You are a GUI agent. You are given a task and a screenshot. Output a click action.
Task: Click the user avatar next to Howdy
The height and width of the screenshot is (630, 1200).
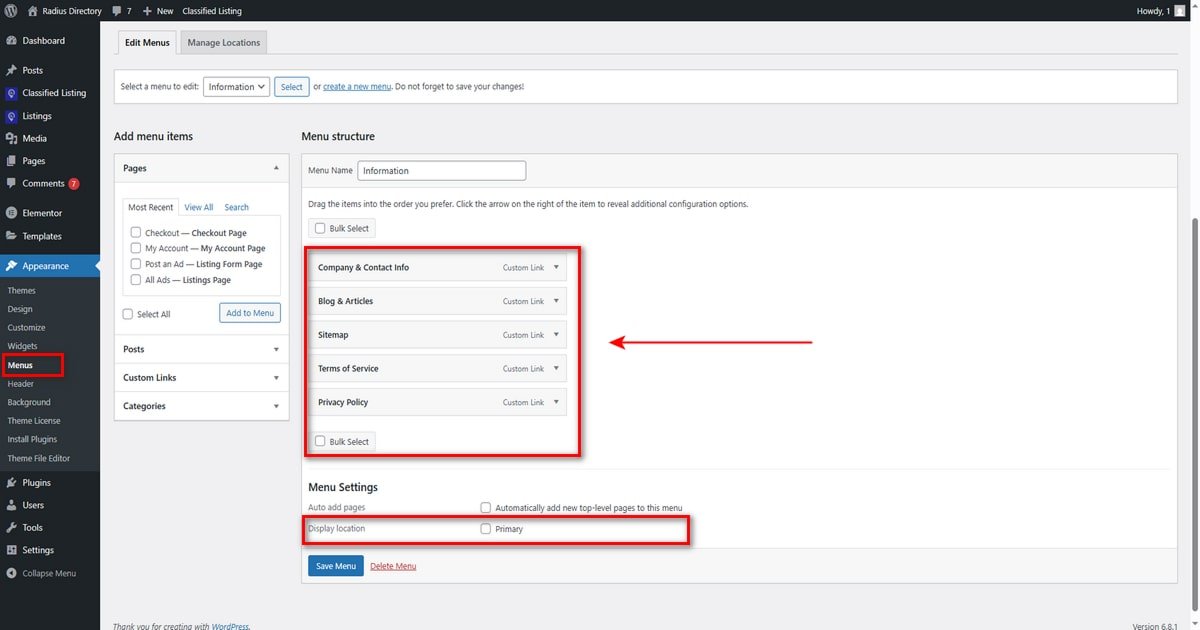pos(1180,11)
